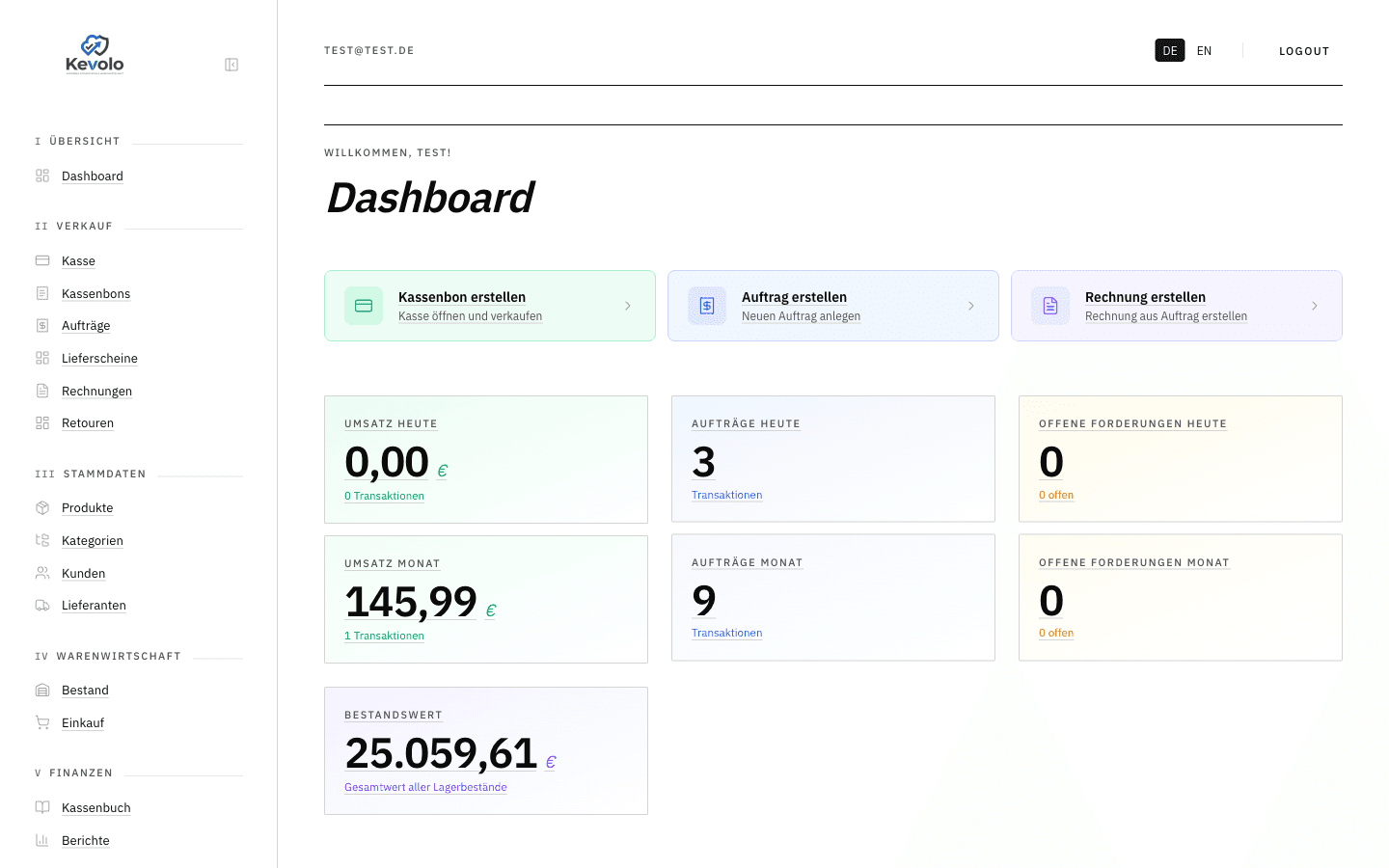This screenshot has width=1389, height=868.
Task: Open the sidebar Rechnungen page
Action: [96, 391]
